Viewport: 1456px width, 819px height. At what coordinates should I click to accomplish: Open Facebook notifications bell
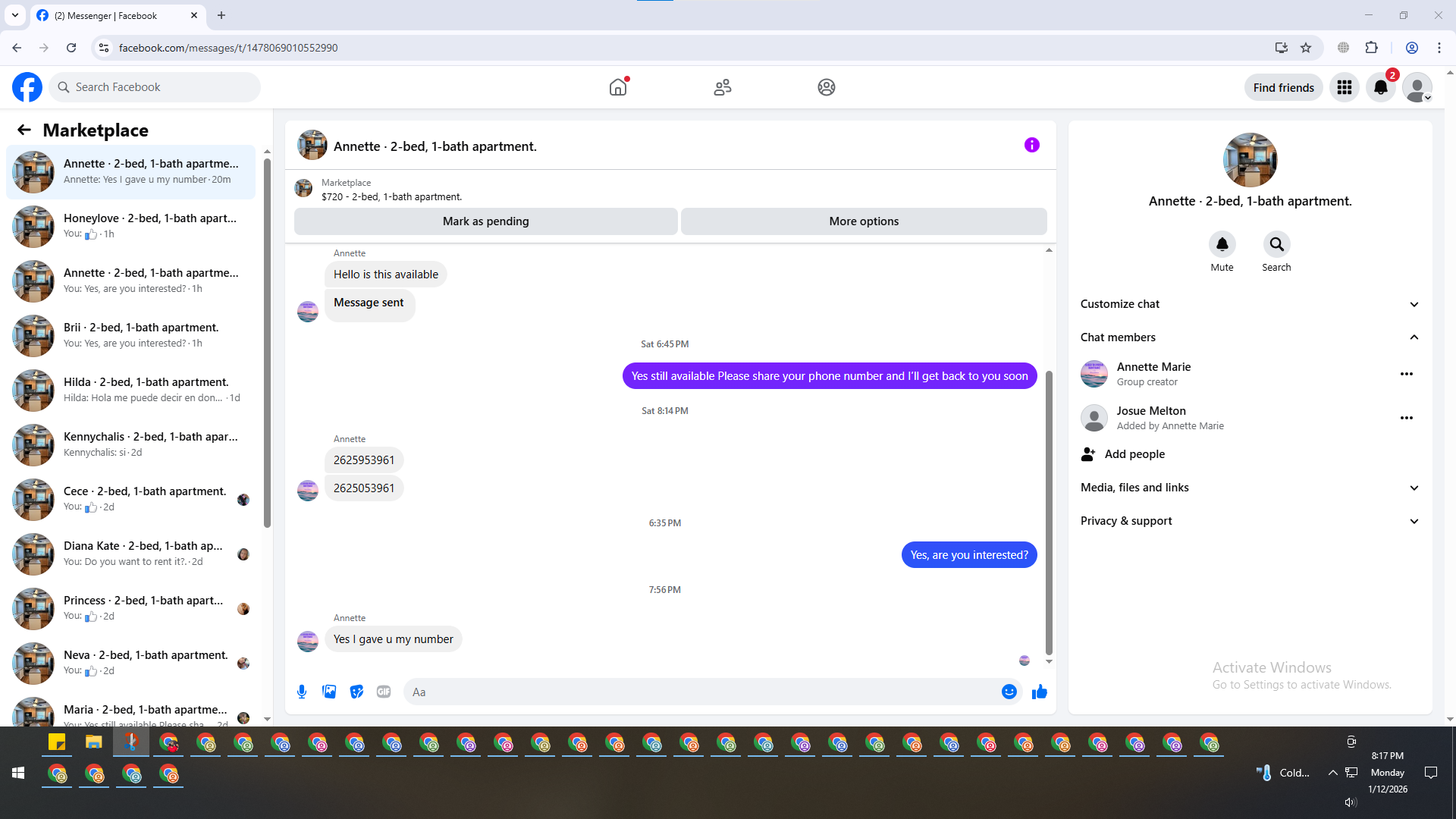(x=1380, y=87)
